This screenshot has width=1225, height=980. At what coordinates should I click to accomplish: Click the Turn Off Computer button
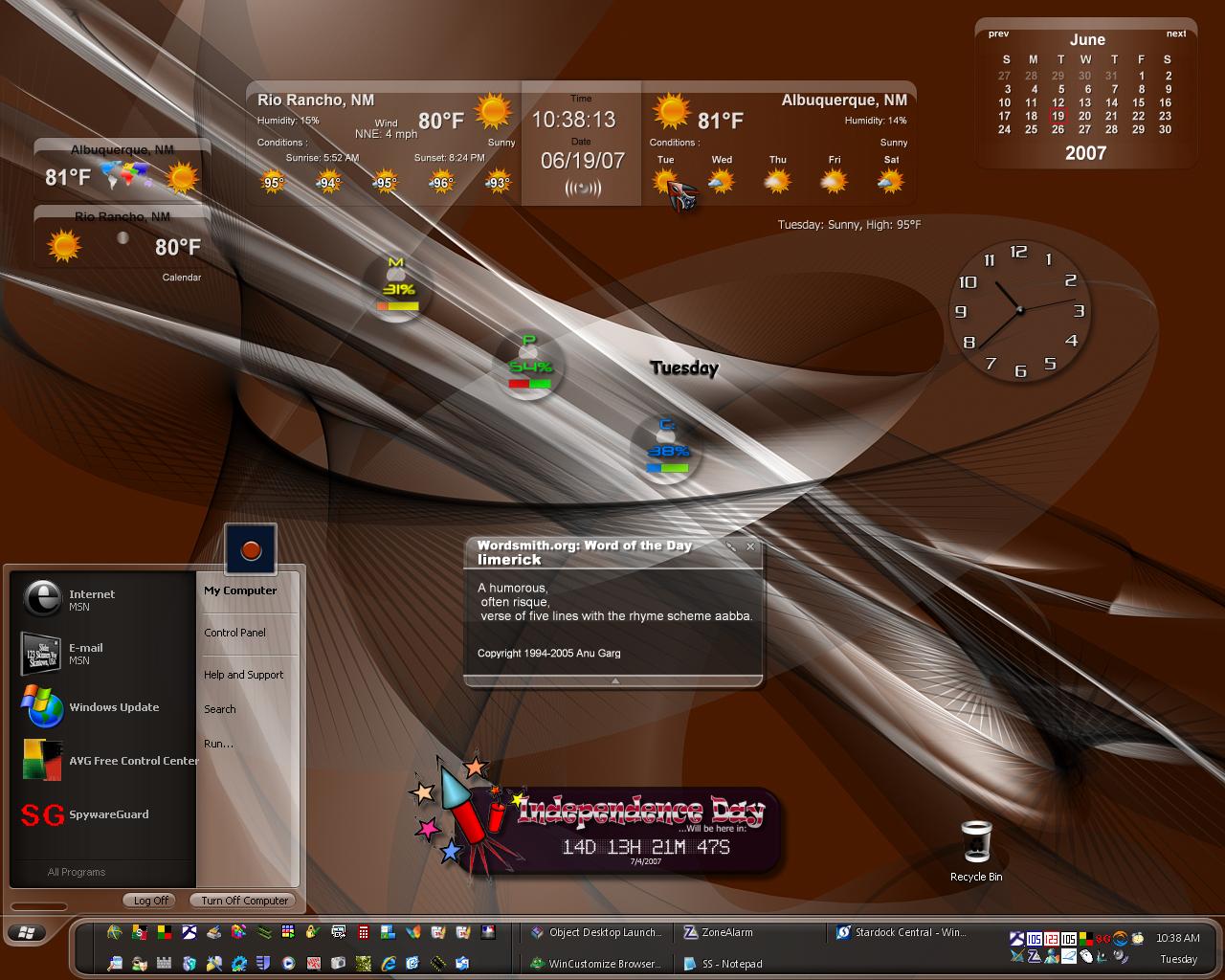(x=244, y=900)
